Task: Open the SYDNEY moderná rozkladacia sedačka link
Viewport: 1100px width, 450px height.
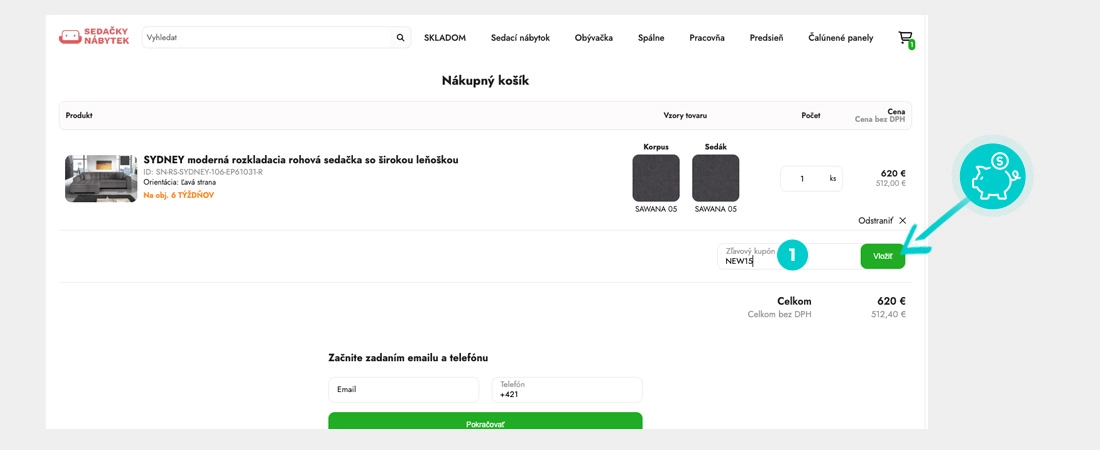Action: pos(301,159)
